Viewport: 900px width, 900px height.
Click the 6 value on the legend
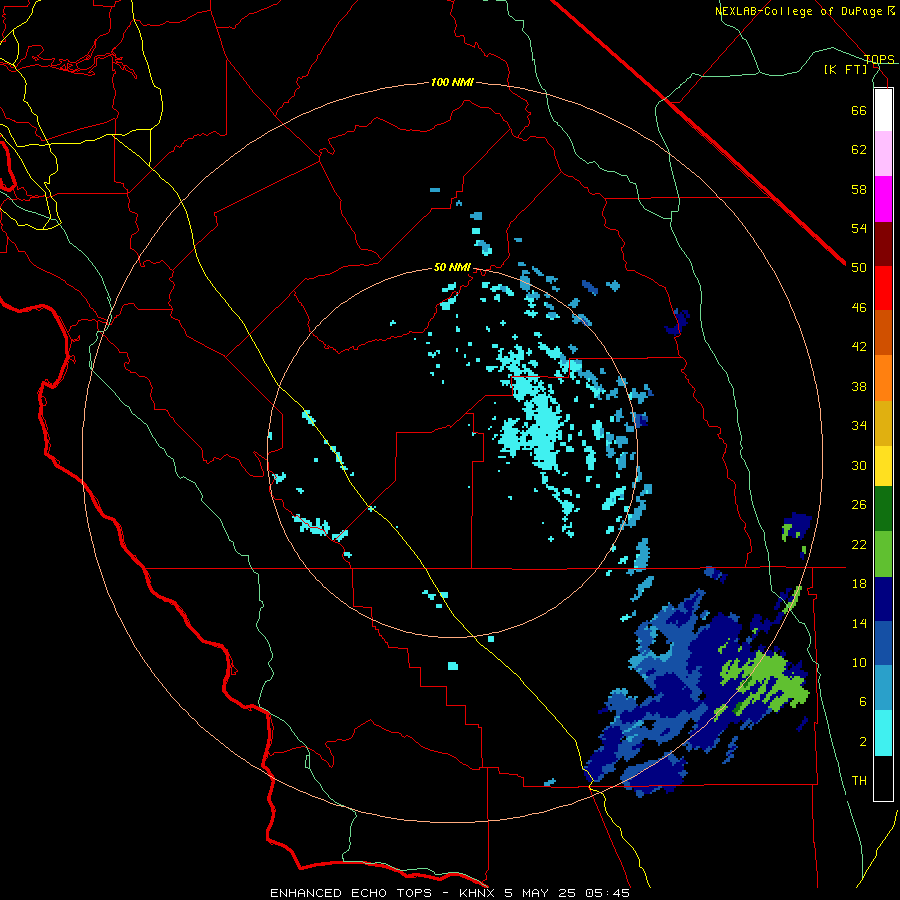point(863,702)
